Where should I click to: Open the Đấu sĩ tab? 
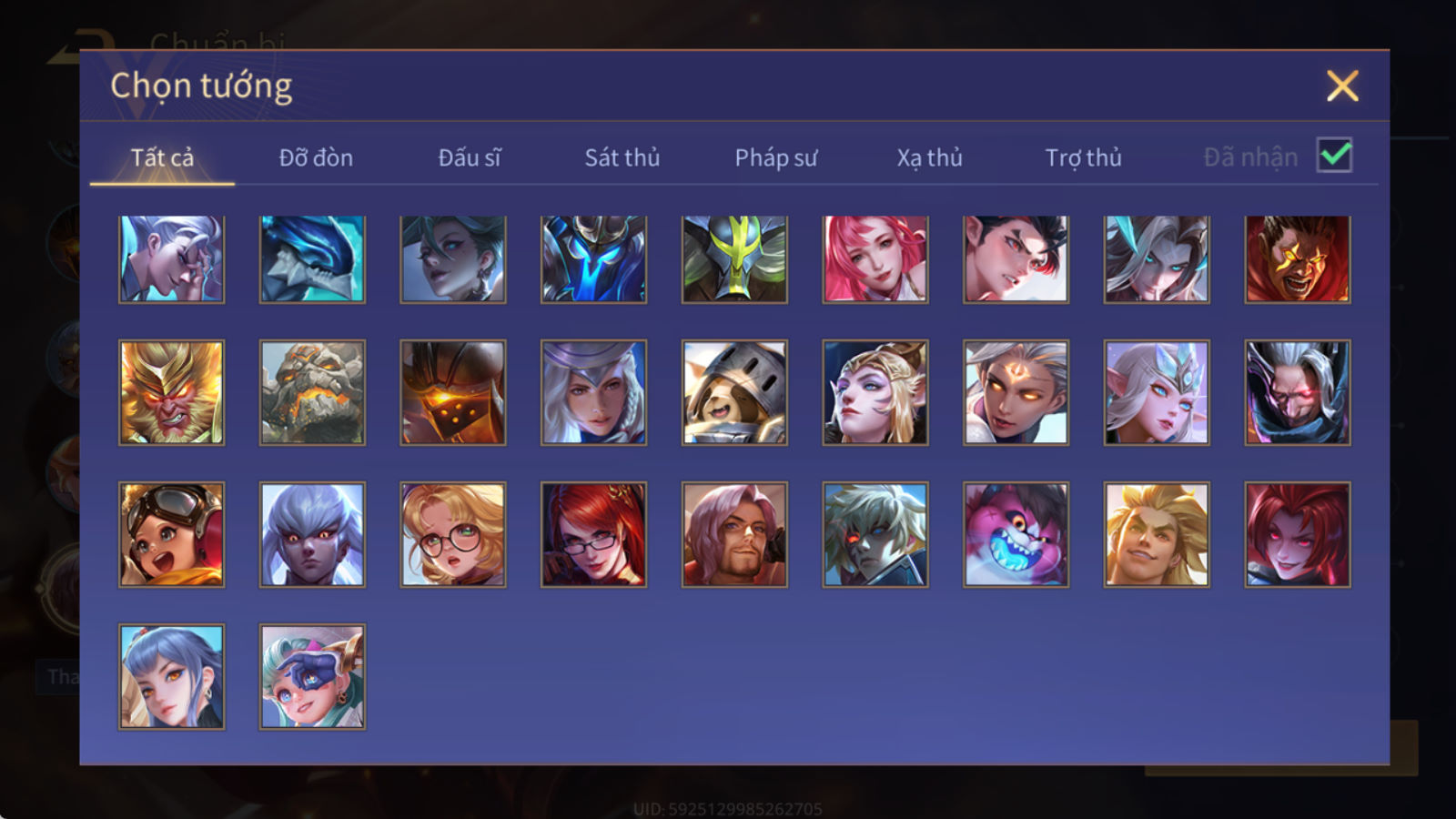(470, 157)
